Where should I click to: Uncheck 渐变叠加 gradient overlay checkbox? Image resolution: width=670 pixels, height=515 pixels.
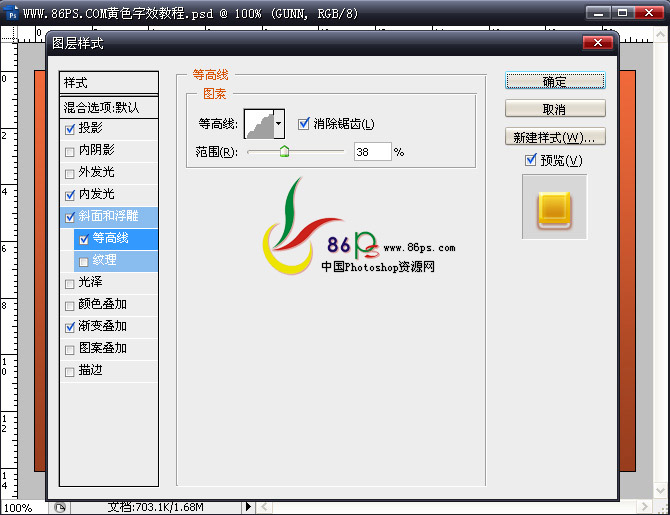(x=70, y=327)
